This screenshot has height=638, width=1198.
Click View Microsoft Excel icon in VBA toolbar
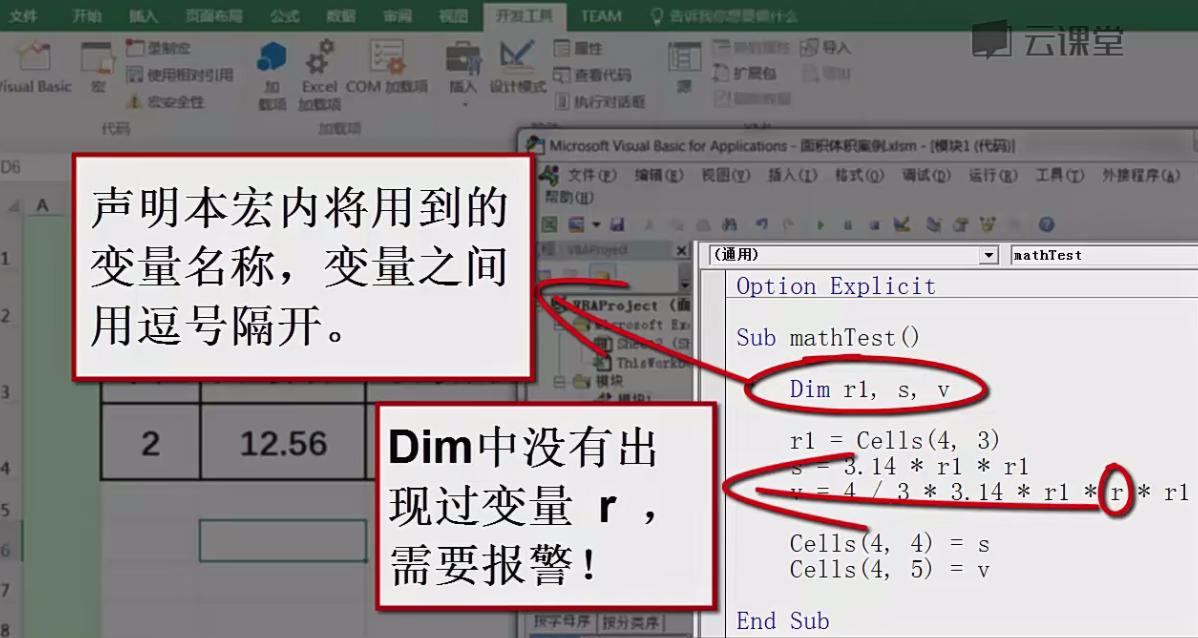tap(550, 225)
